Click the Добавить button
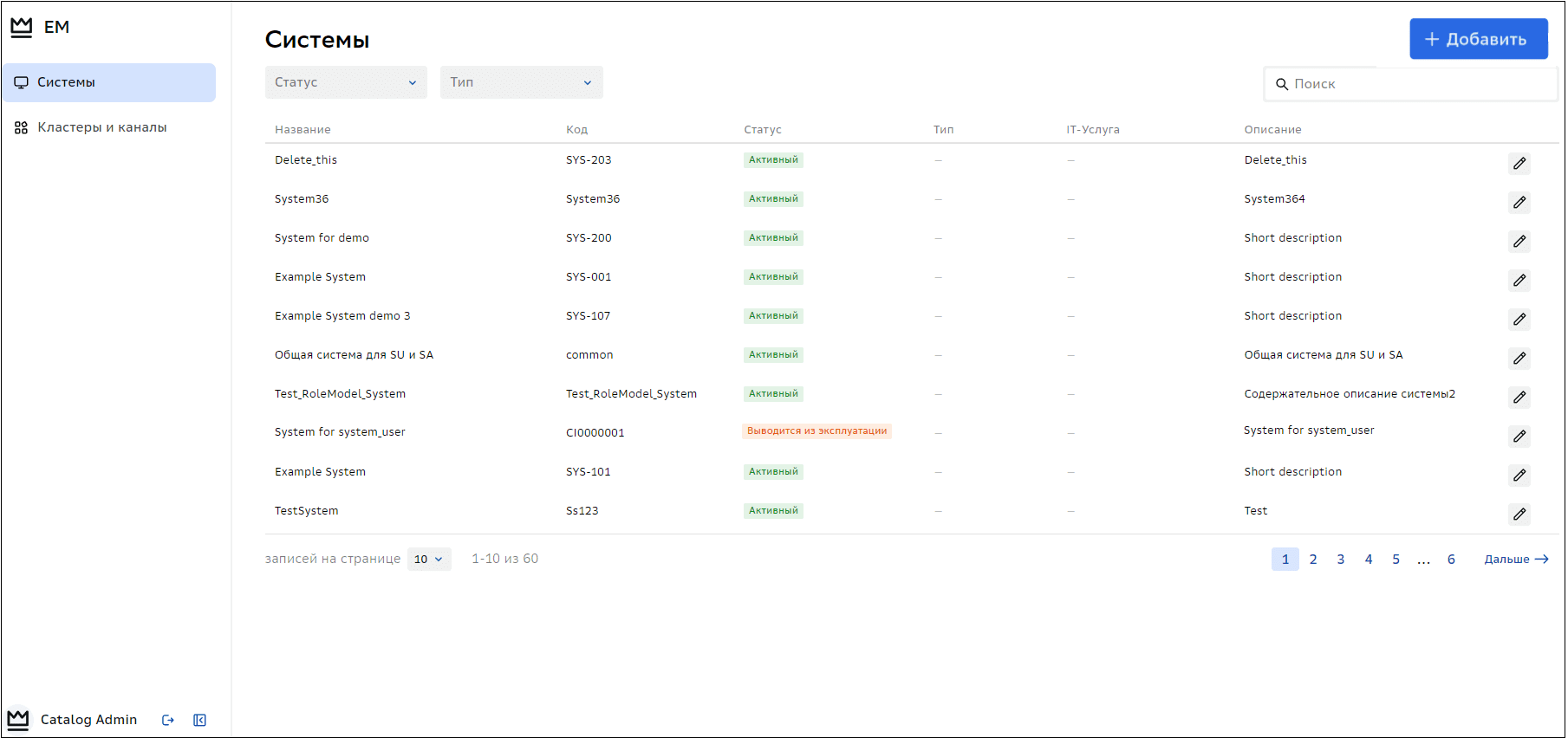 [x=1479, y=39]
